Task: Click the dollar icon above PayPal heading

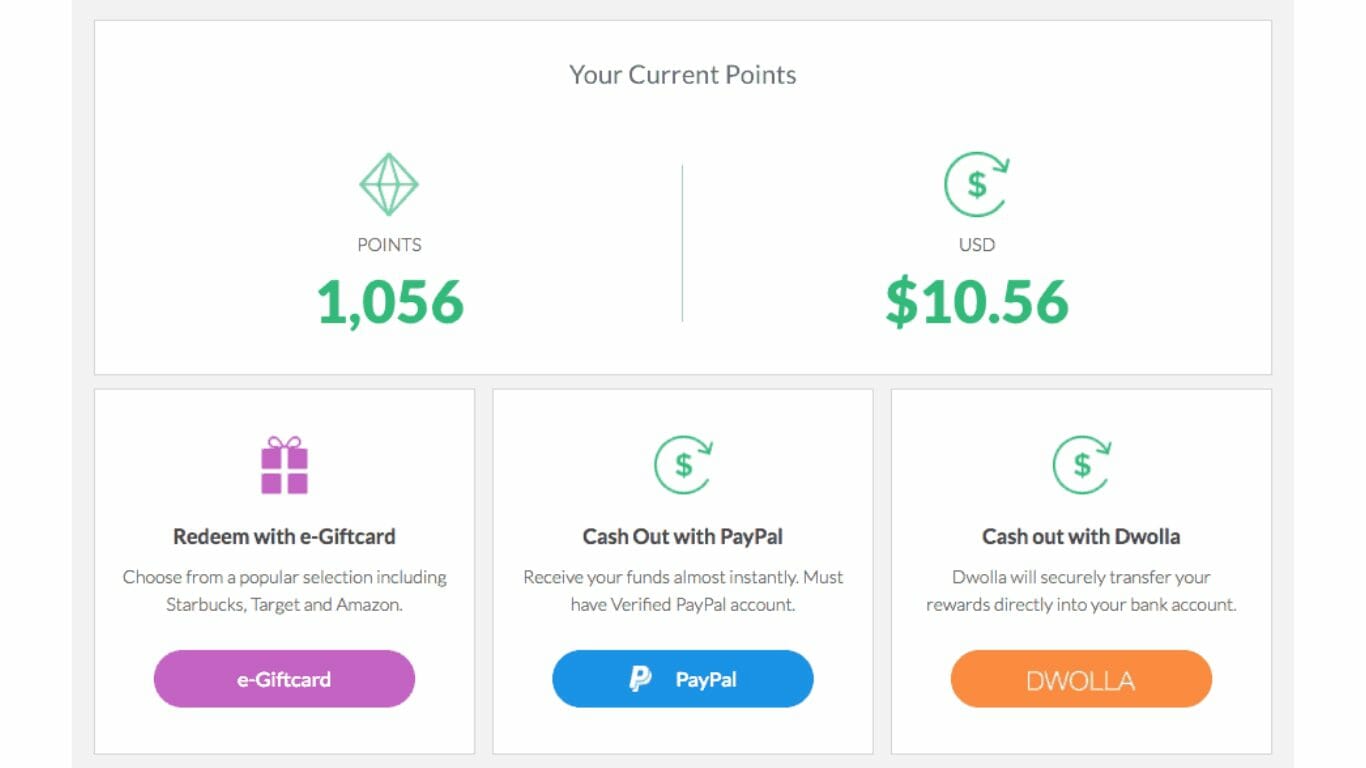Action: 683,465
